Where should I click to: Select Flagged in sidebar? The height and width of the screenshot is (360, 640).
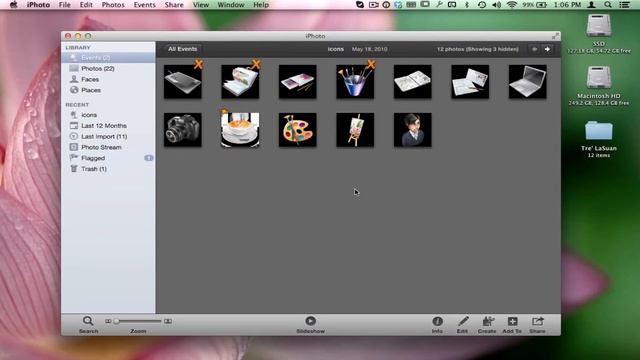coord(108,158)
